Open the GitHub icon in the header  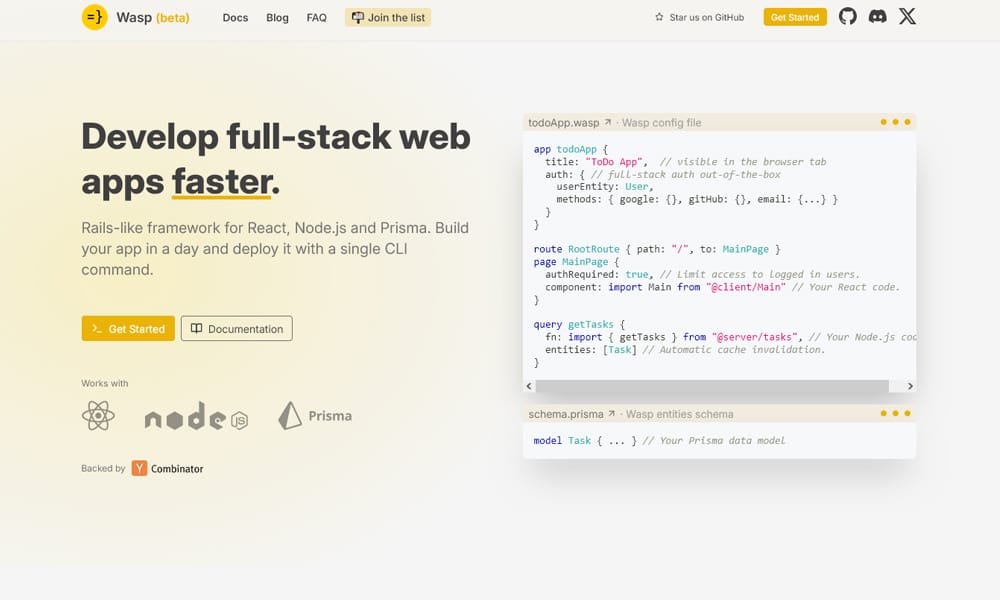point(848,17)
